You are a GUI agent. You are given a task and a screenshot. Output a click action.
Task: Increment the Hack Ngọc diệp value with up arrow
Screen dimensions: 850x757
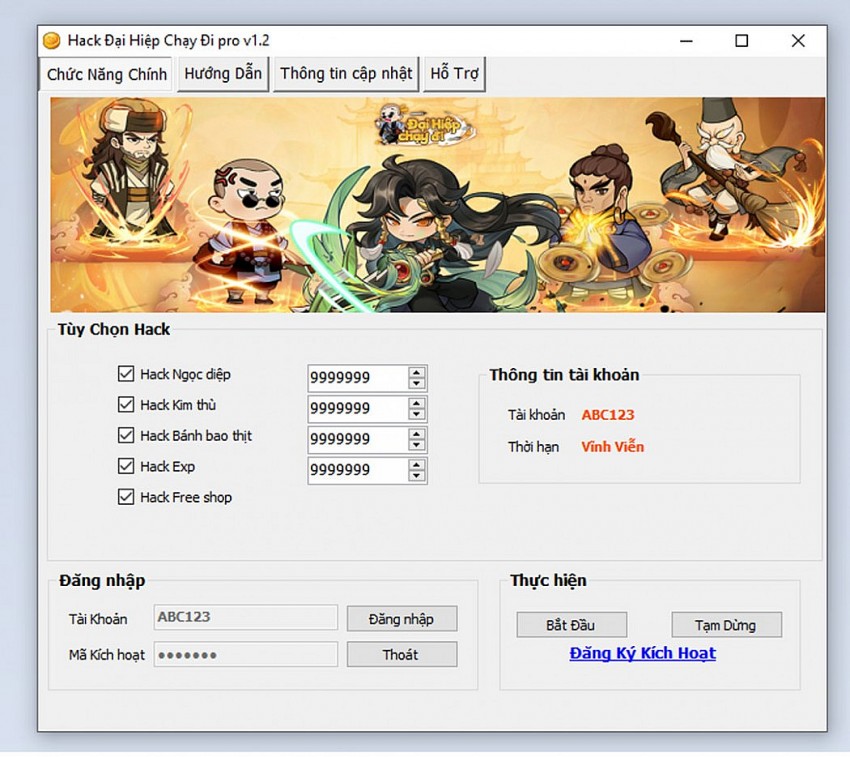pyautogui.click(x=419, y=372)
